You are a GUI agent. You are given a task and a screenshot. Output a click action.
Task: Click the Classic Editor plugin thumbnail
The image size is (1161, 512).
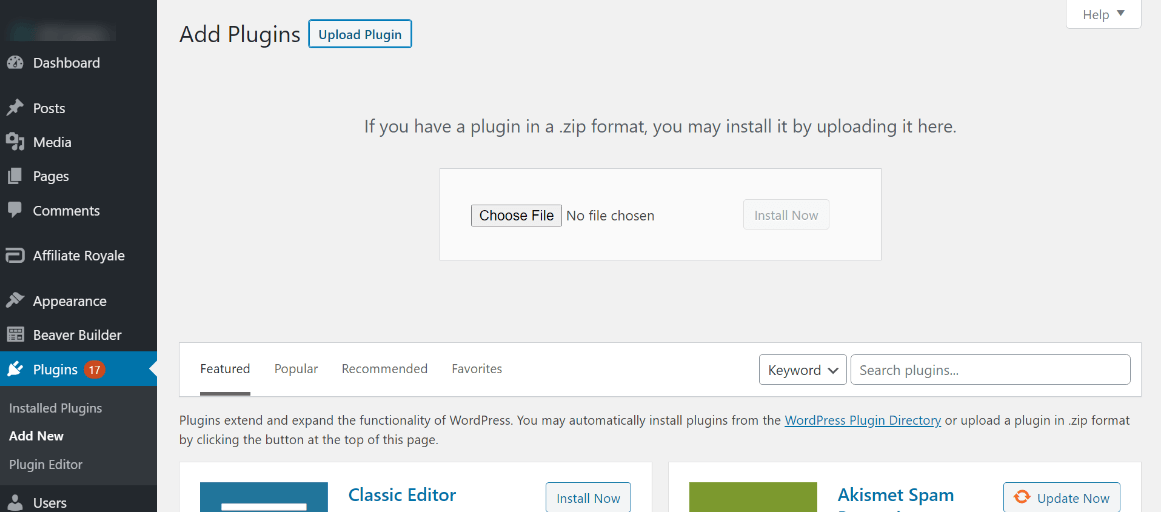click(x=264, y=497)
